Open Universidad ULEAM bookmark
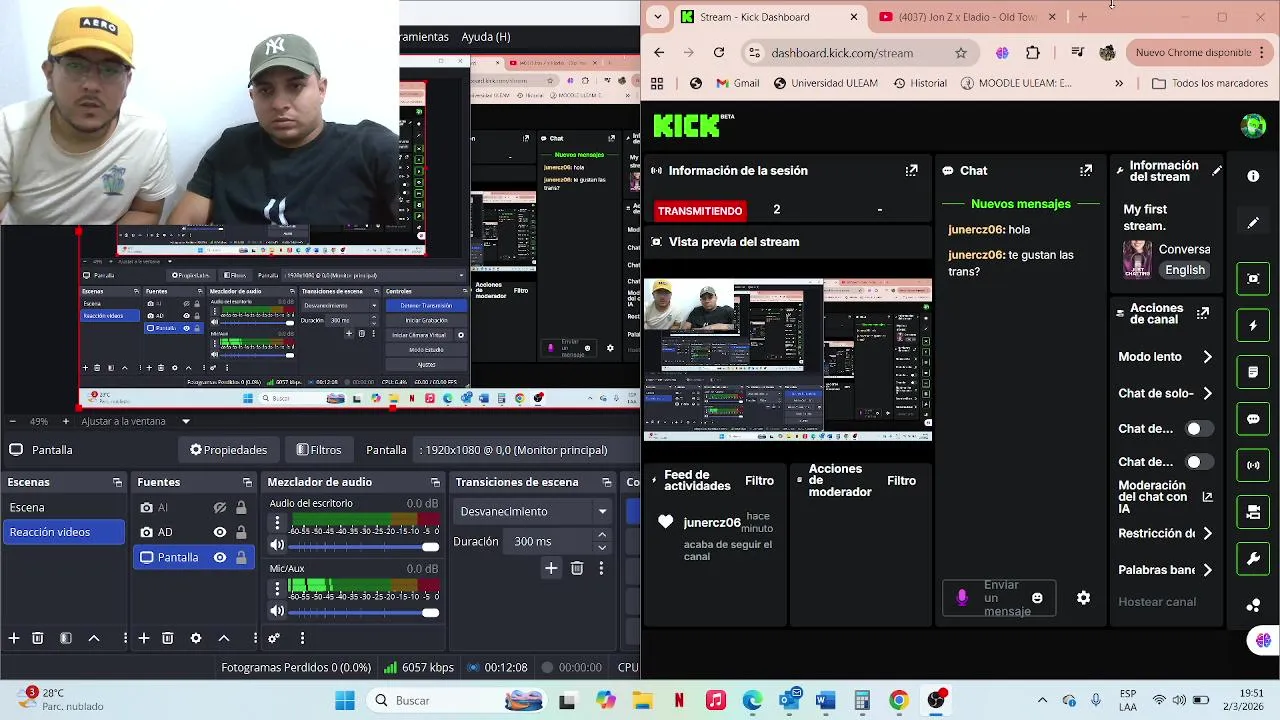The width and height of the screenshot is (1280, 720). click(825, 83)
